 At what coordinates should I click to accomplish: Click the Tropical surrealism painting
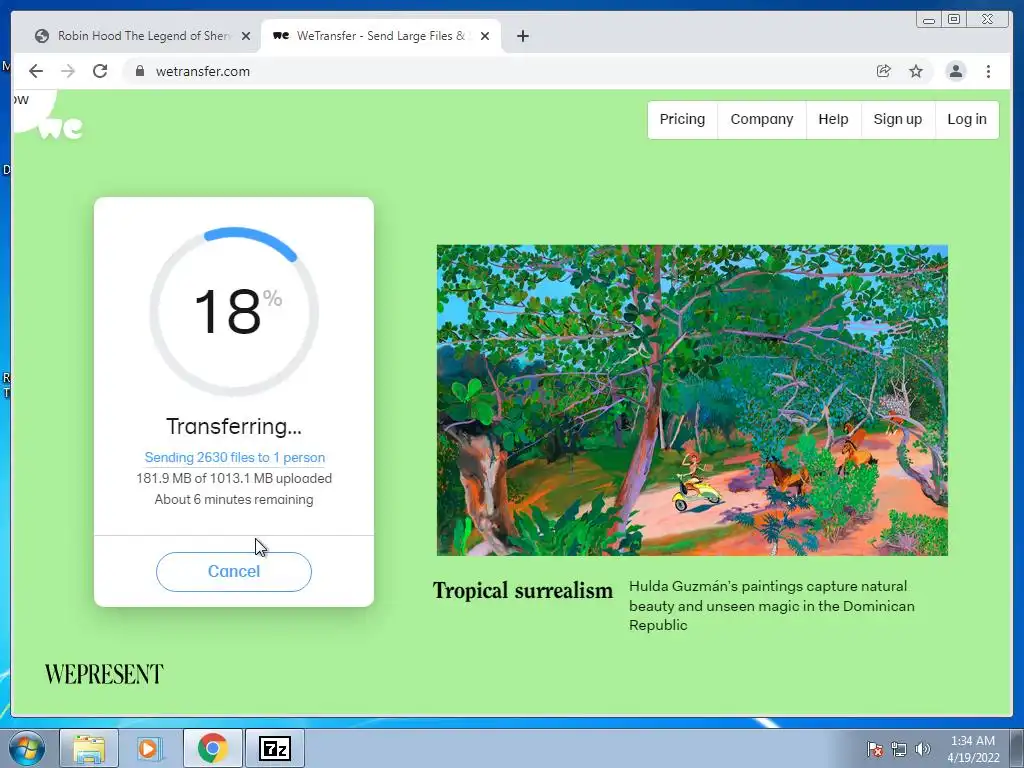coord(692,400)
